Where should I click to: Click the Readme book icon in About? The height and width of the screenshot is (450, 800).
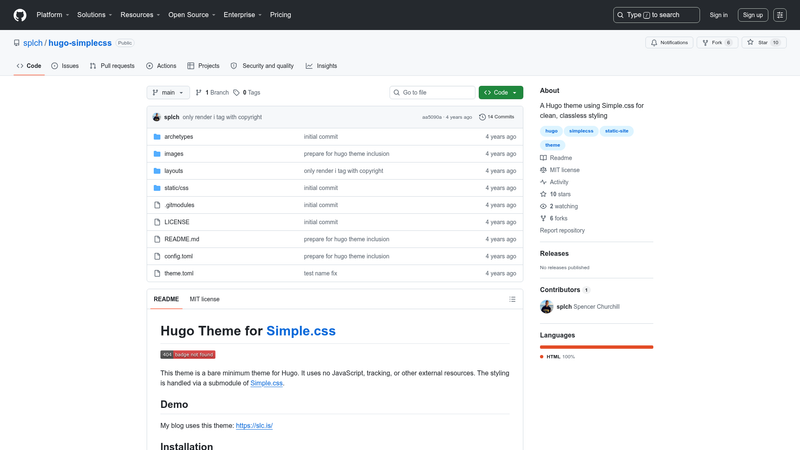point(543,158)
